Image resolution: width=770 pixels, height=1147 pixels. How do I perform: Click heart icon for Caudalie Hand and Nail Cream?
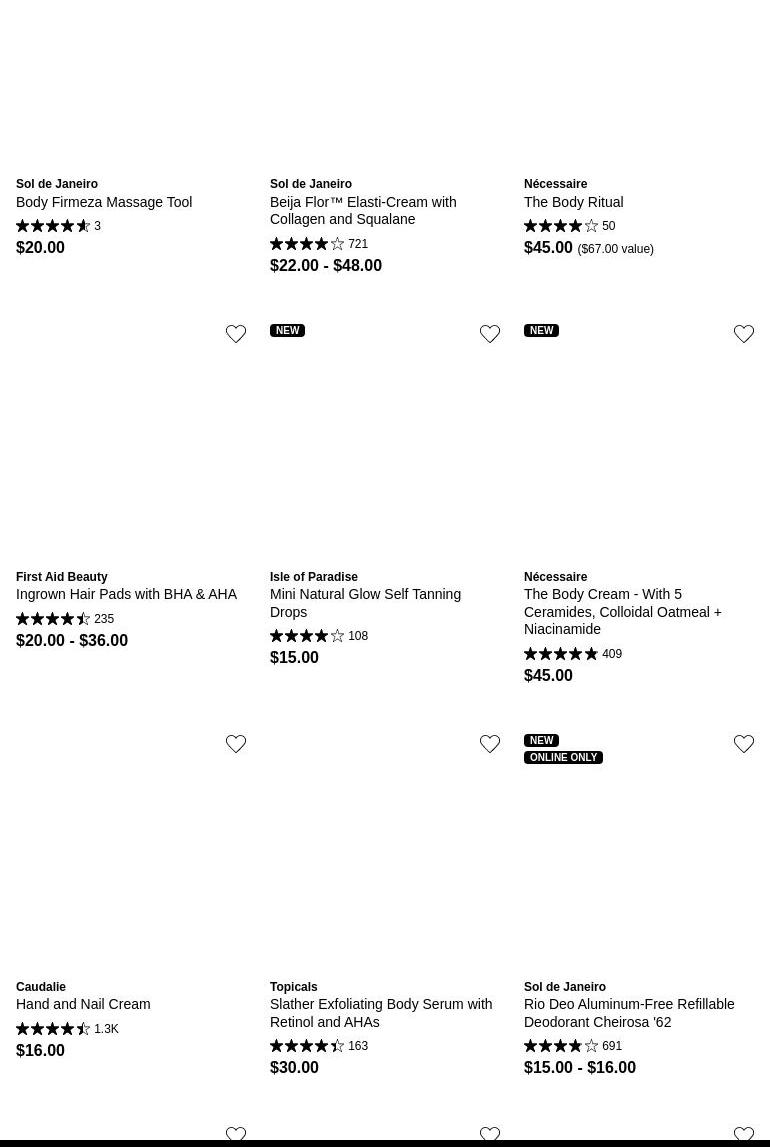236,744
